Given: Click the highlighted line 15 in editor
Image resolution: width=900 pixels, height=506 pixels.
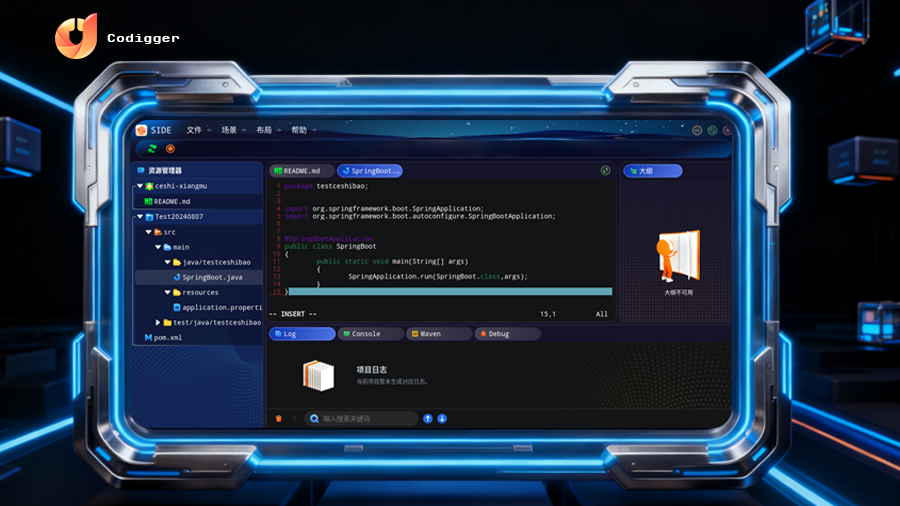Looking at the screenshot, I should 450,291.
